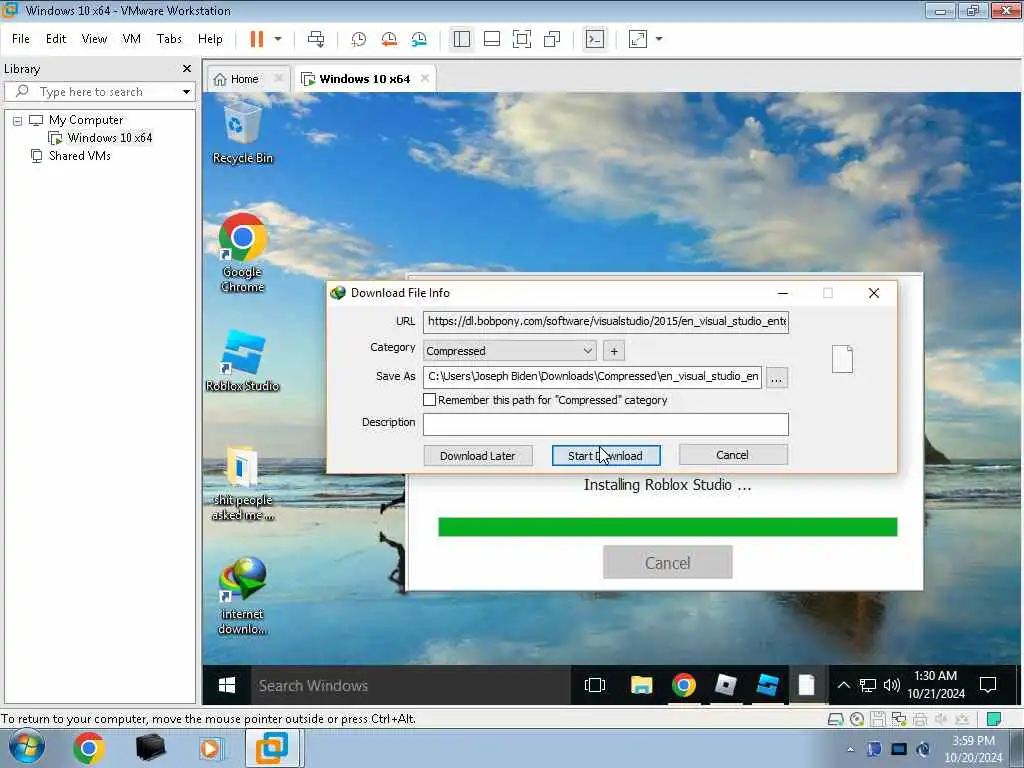Select the Roblox Studio desktop shortcut
The image size is (1024, 768).
pyautogui.click(x=242, y=361)
